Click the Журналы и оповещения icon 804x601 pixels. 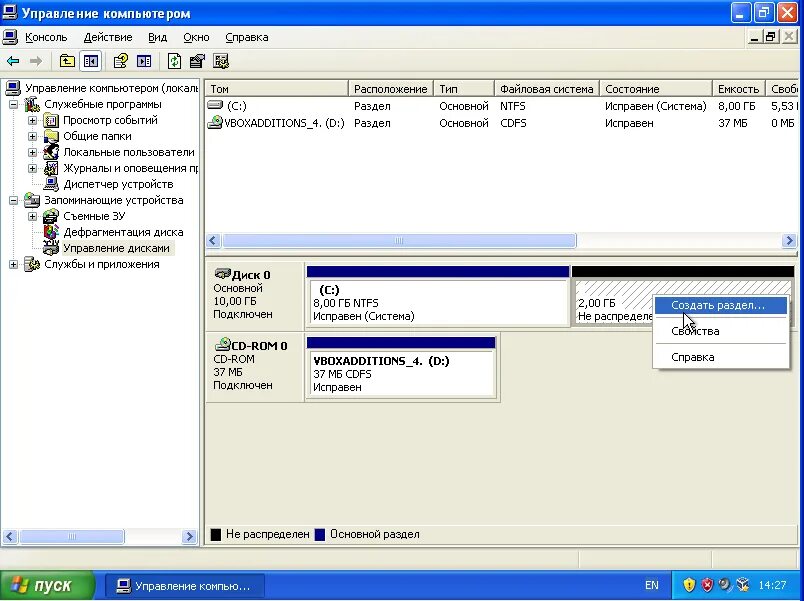[51, 168]
